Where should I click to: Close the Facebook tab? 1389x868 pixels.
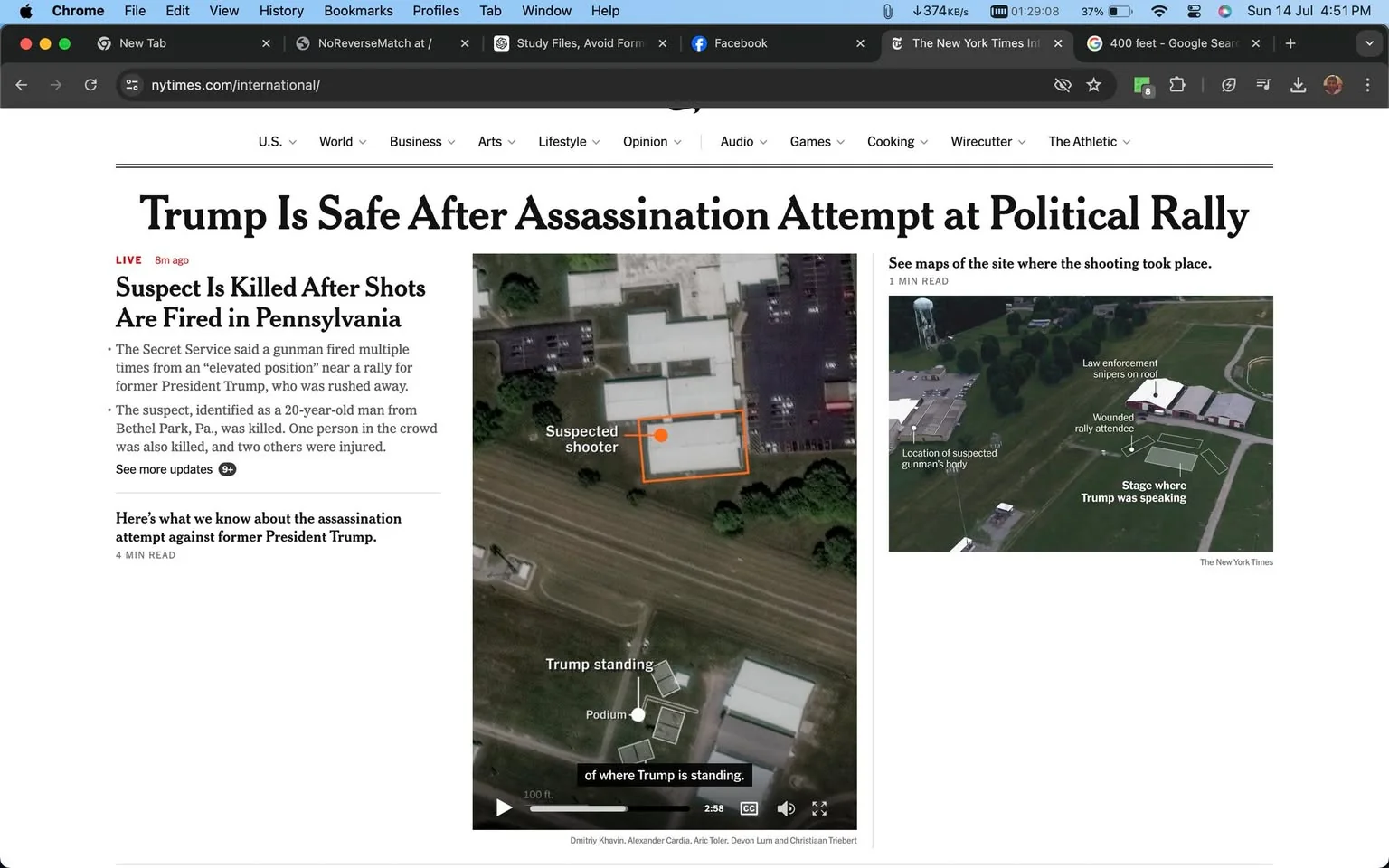[x=860, y=43]
